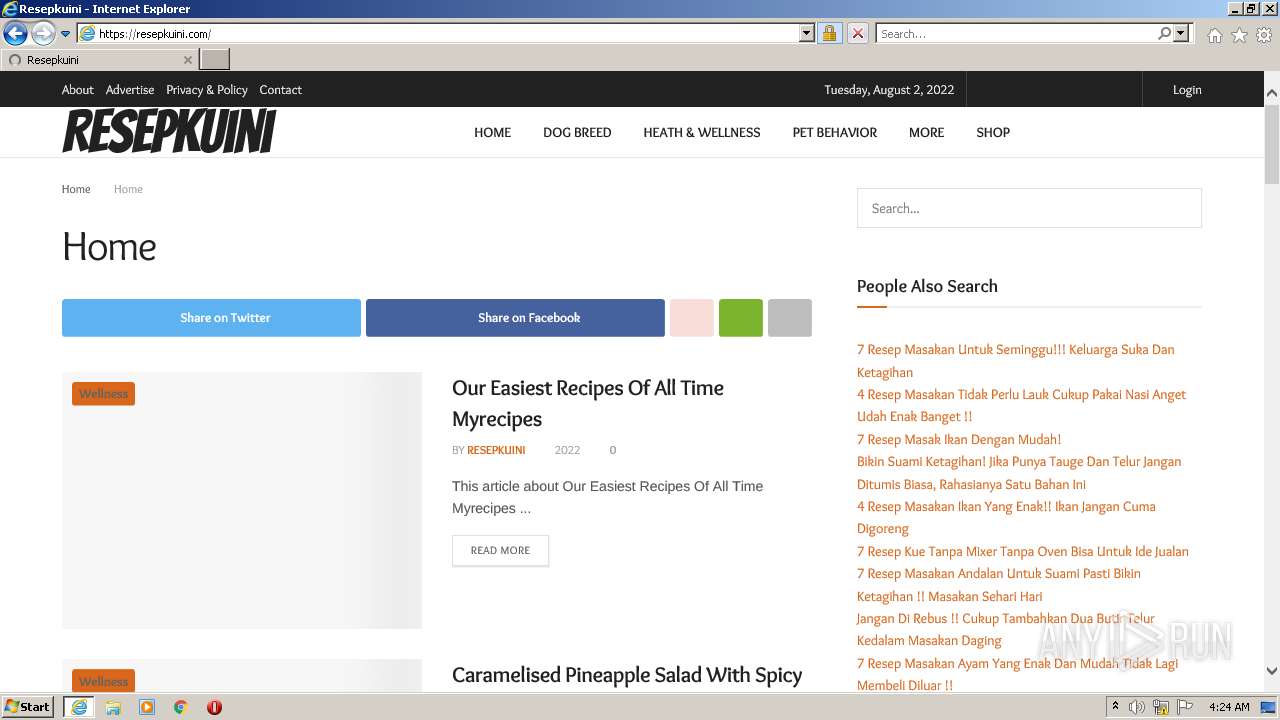Close the Resepkuini tab
1280x720 pixels.
click(x=187, y=60)
